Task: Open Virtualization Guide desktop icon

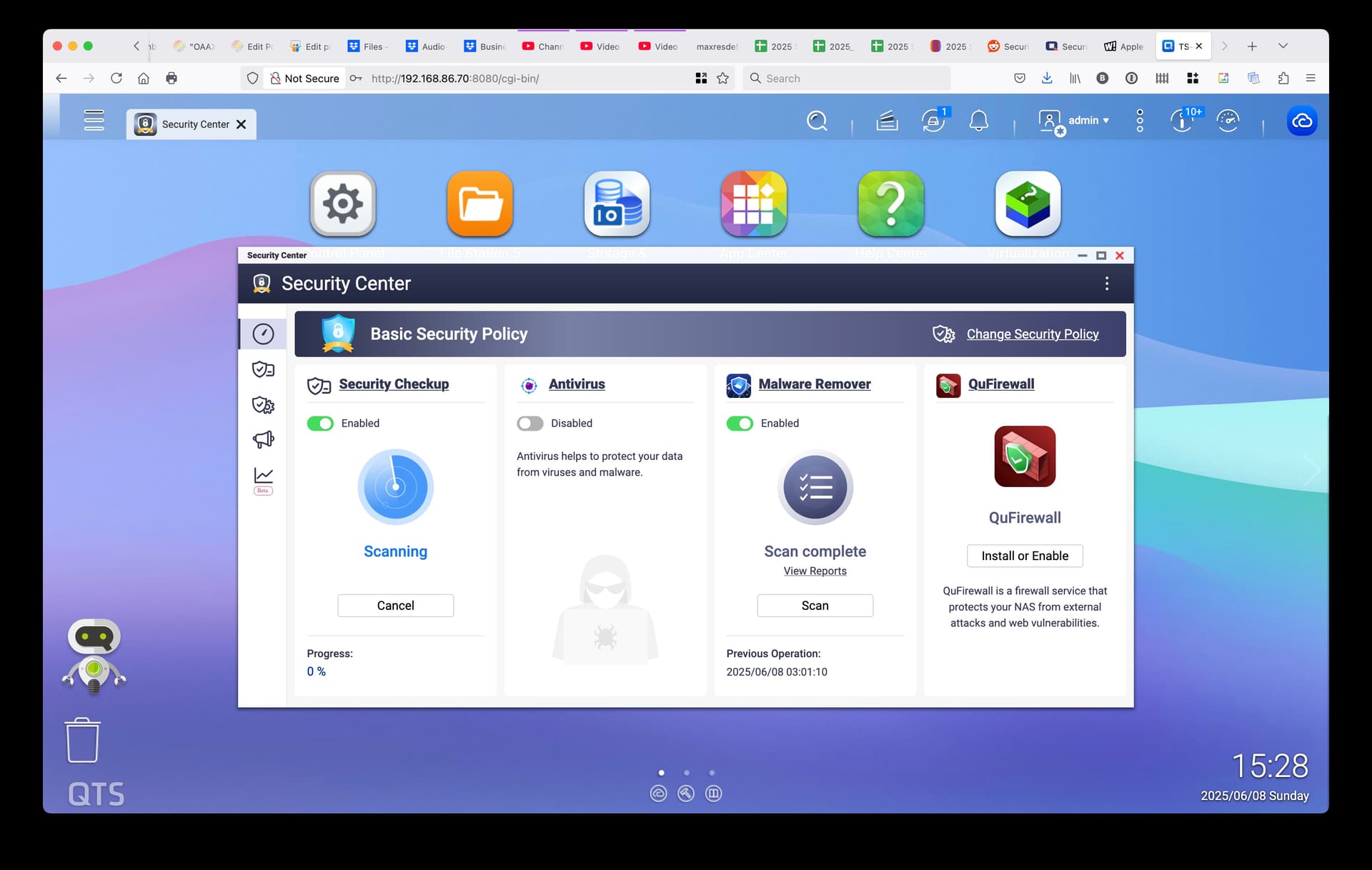Action: pyautogui.click(x=1028, y=204)
